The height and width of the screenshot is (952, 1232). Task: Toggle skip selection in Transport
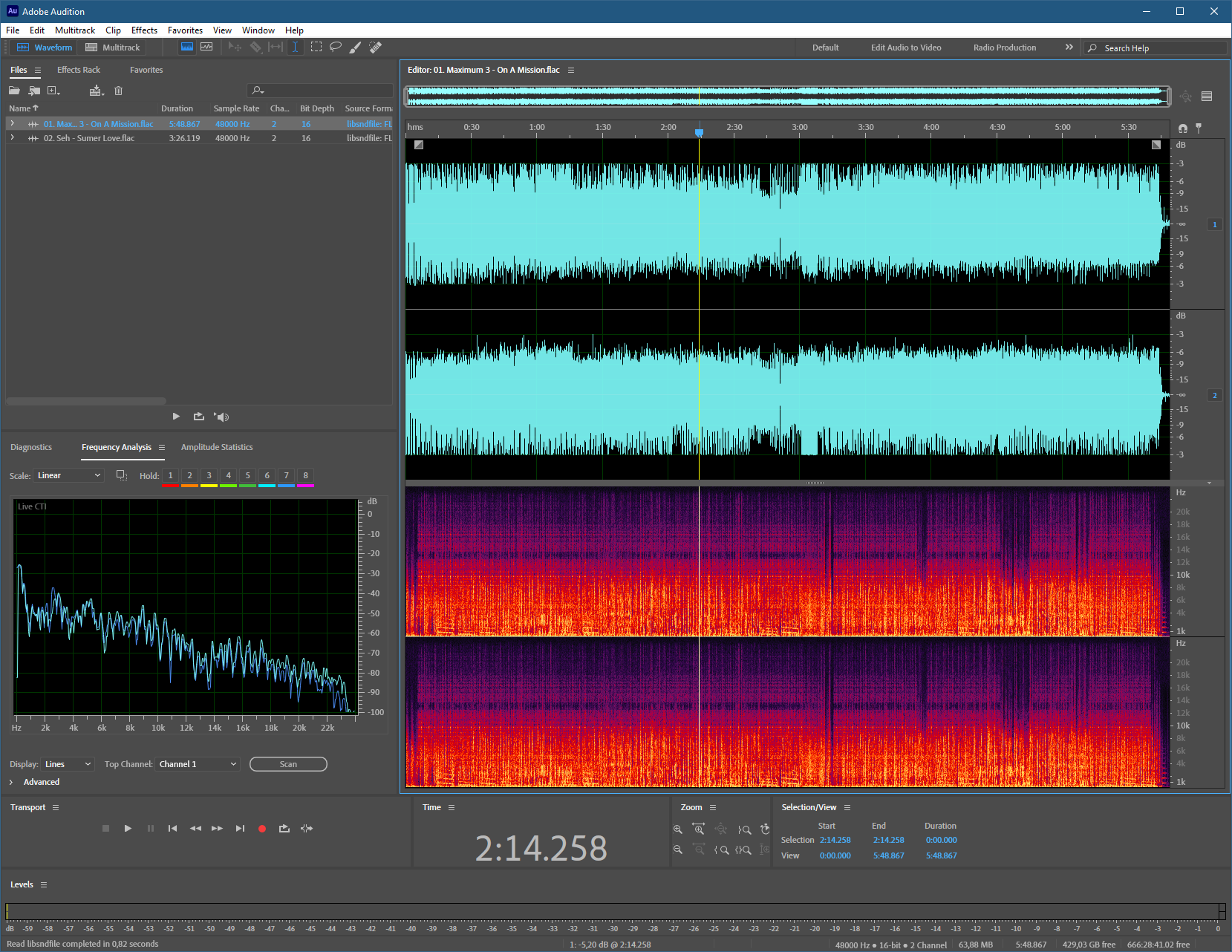tap(307, 828)
